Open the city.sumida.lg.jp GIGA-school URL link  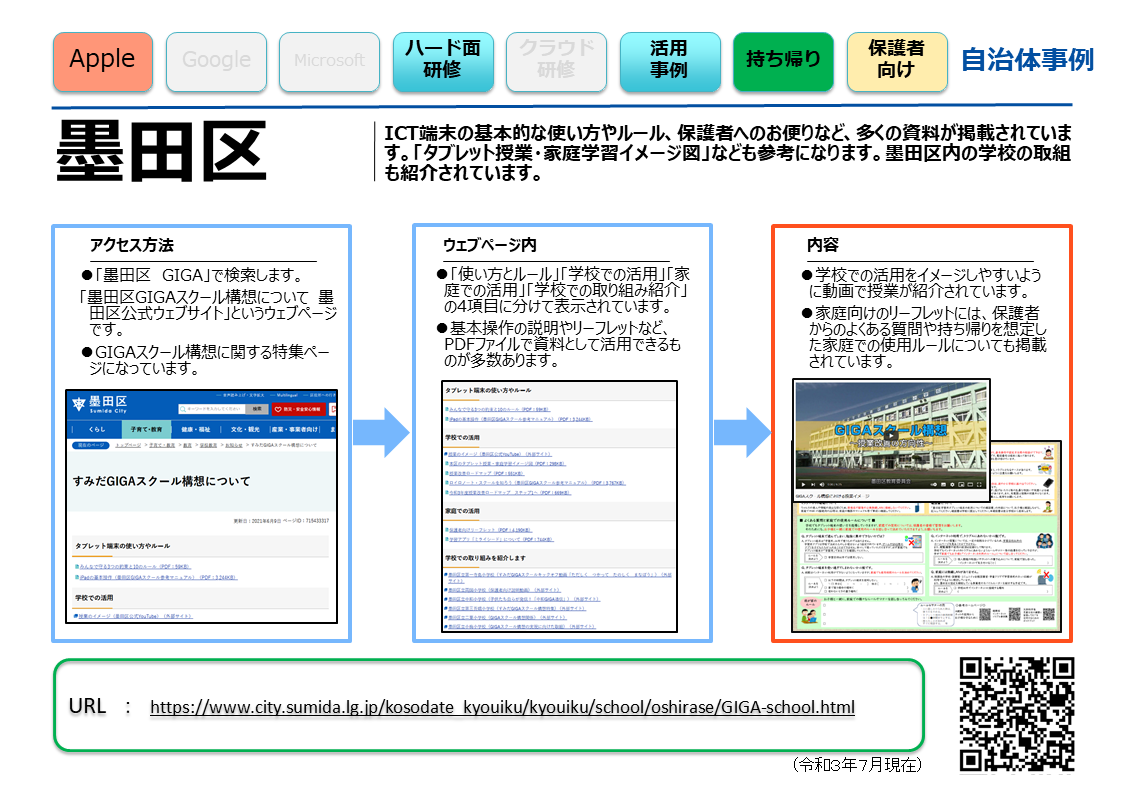coord(502,707)
